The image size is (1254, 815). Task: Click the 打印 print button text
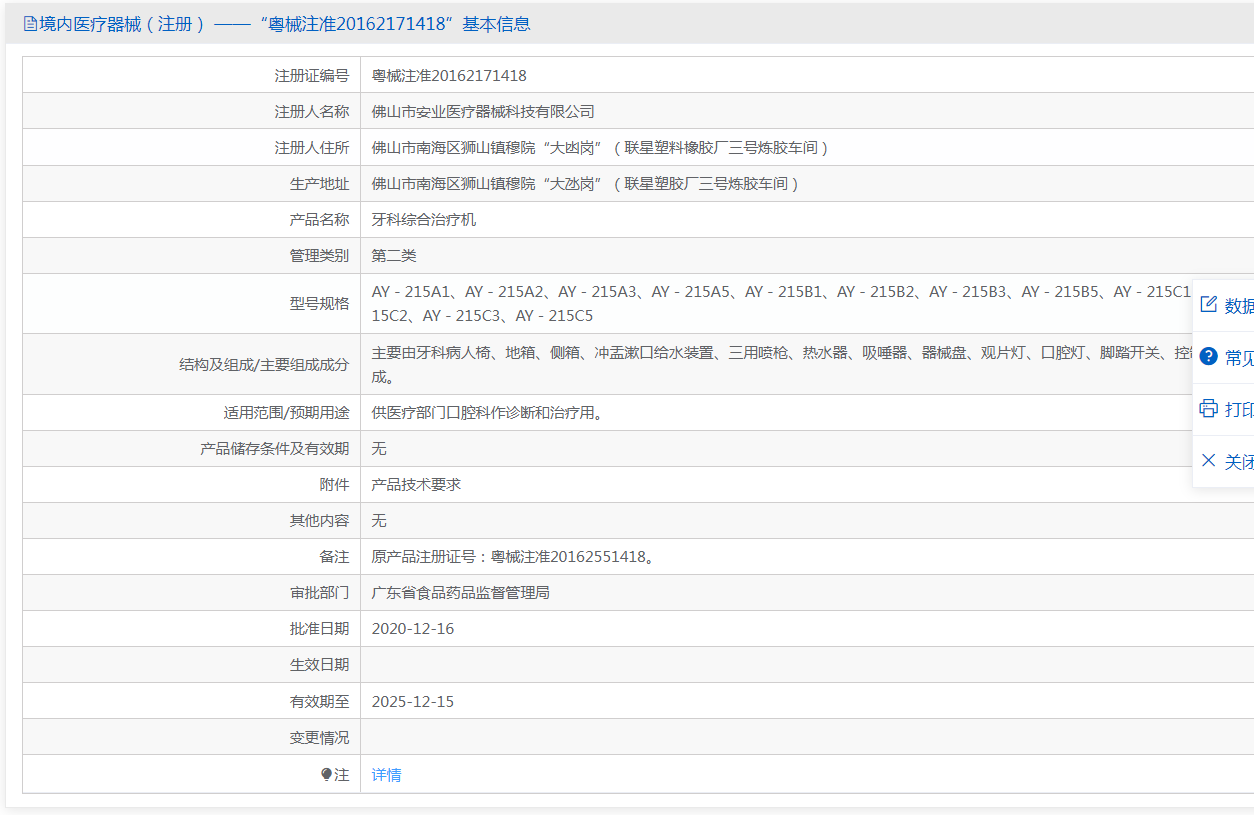[x=1239, y=410]
